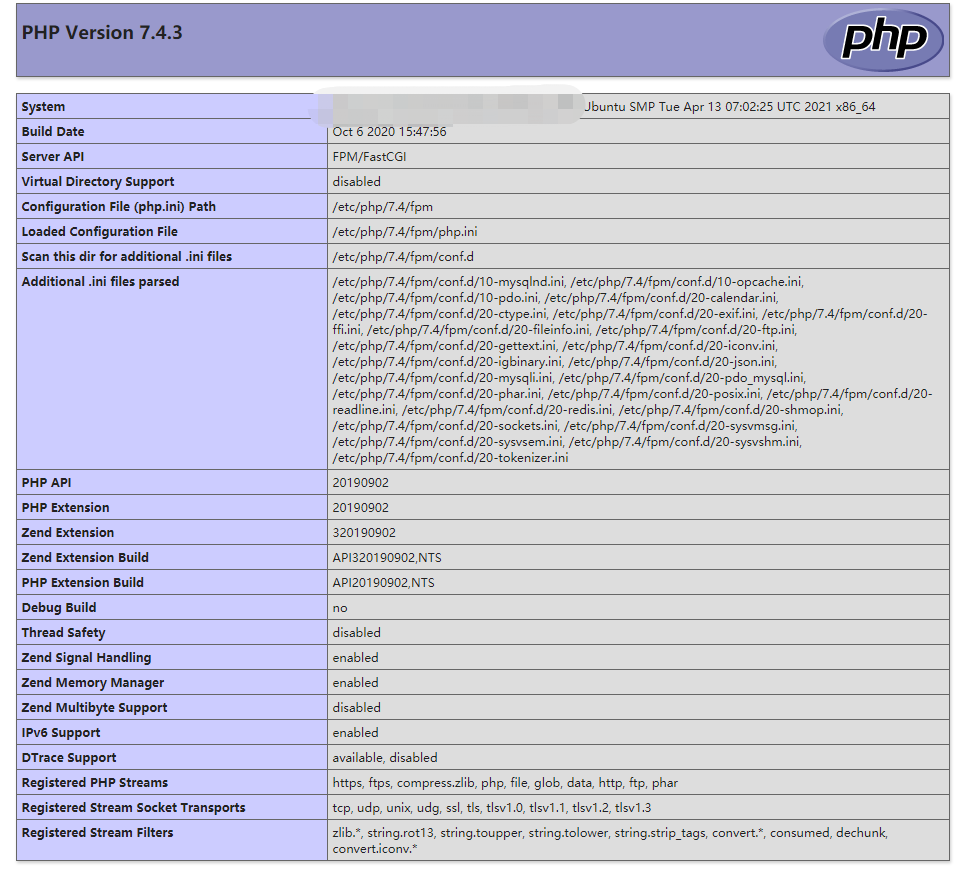The image size is (959, 874).
Task: Click the Ubuntu SMP system value text
Action: tap(730, 106)
